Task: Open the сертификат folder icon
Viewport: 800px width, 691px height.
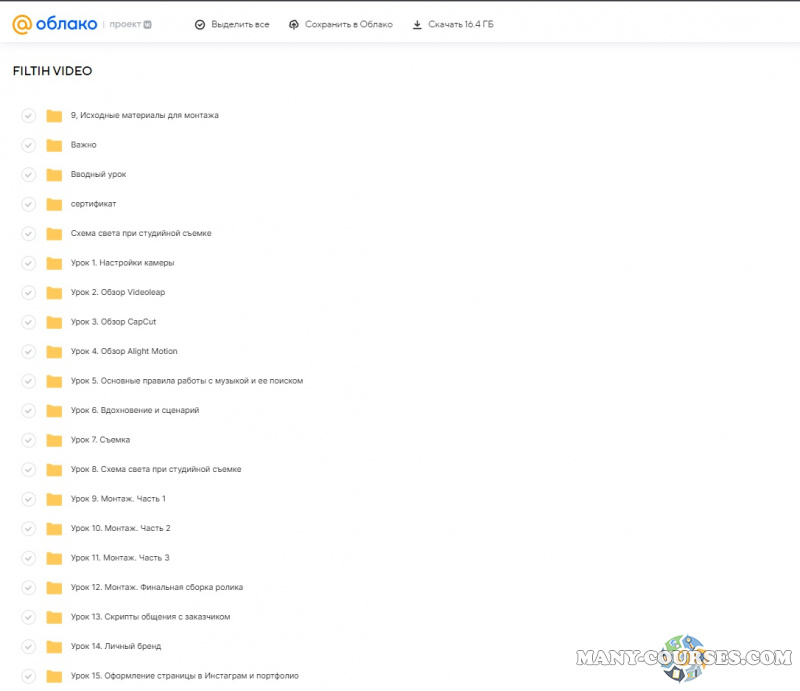Action: pos(54,204)
